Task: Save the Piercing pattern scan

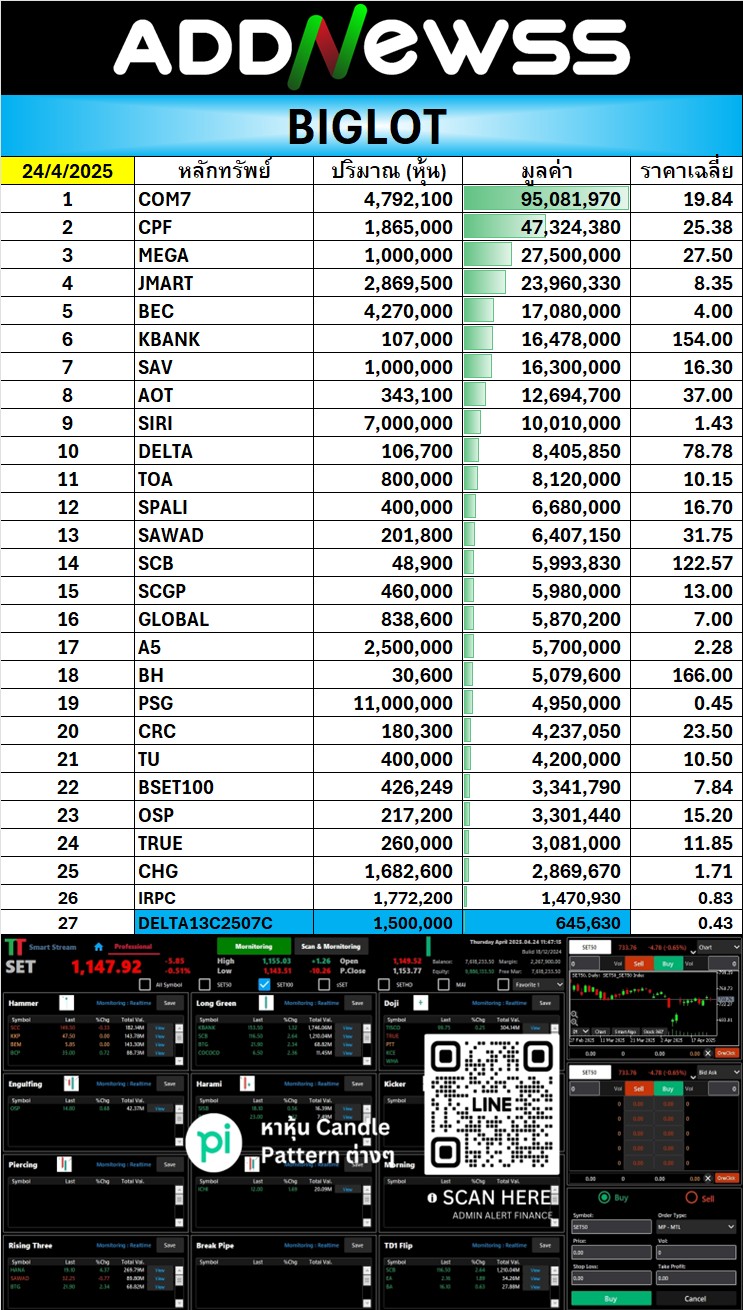Action: coord(169,1164)
